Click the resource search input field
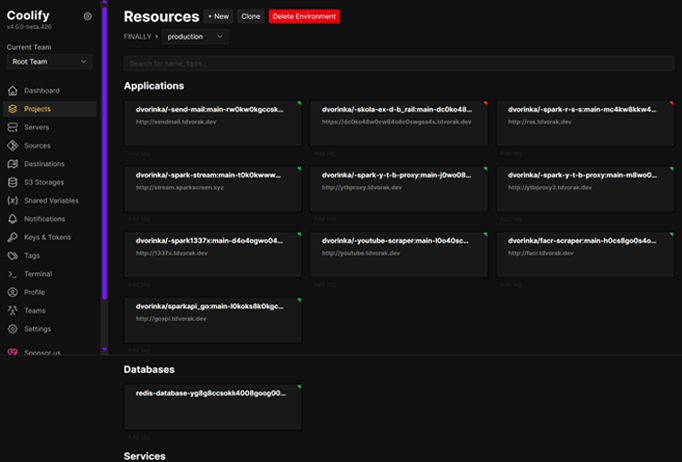 pos(399,64)
